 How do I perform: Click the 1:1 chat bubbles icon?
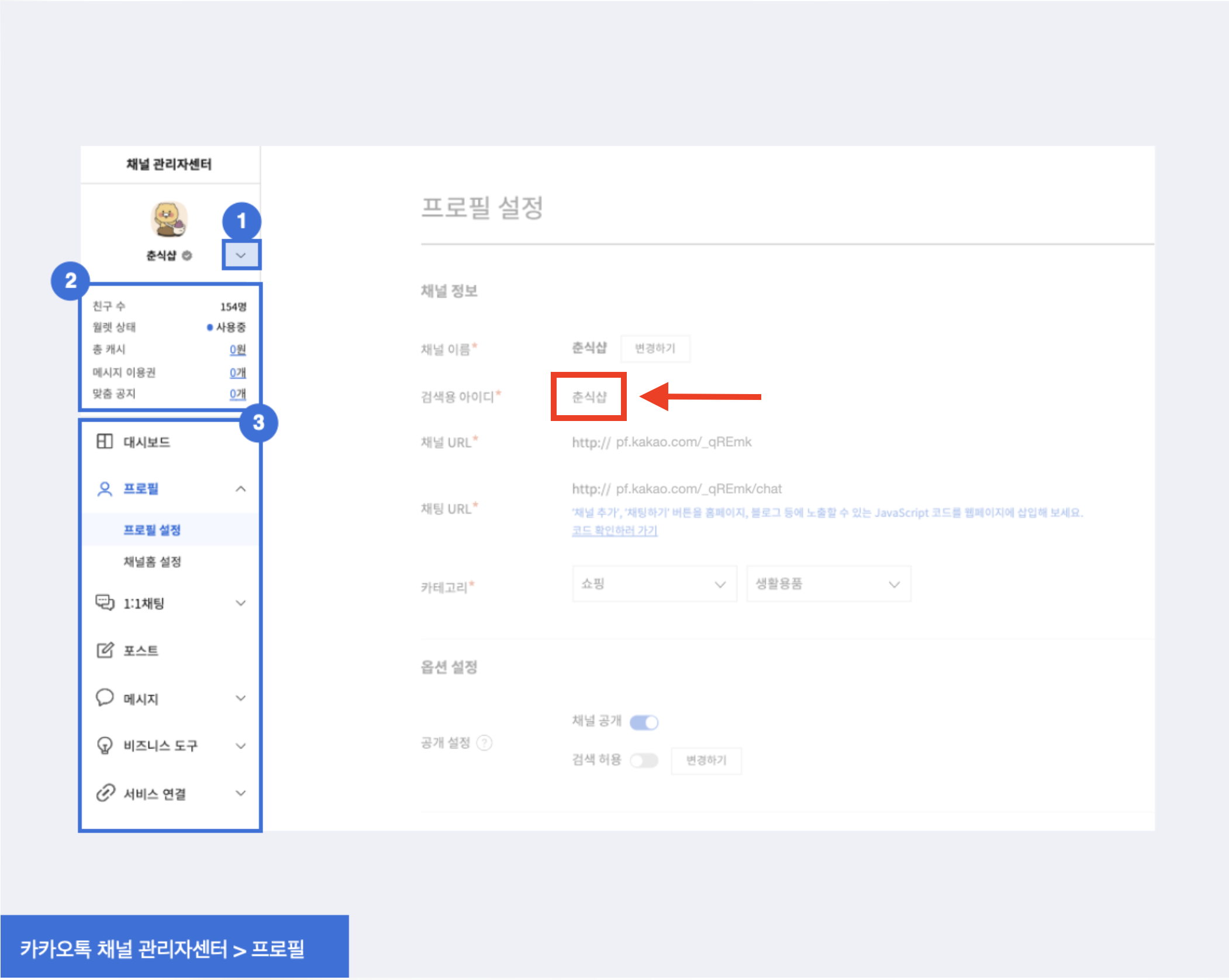click(105, 602)
